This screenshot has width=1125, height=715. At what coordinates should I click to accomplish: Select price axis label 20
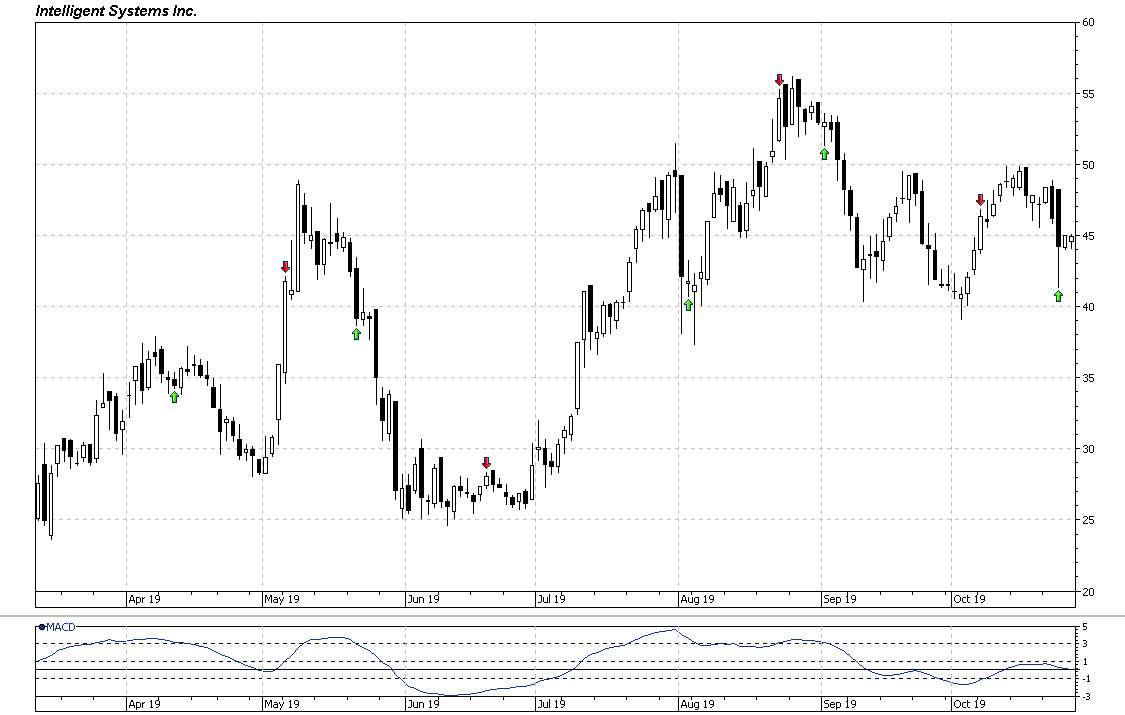[1088, 592]
